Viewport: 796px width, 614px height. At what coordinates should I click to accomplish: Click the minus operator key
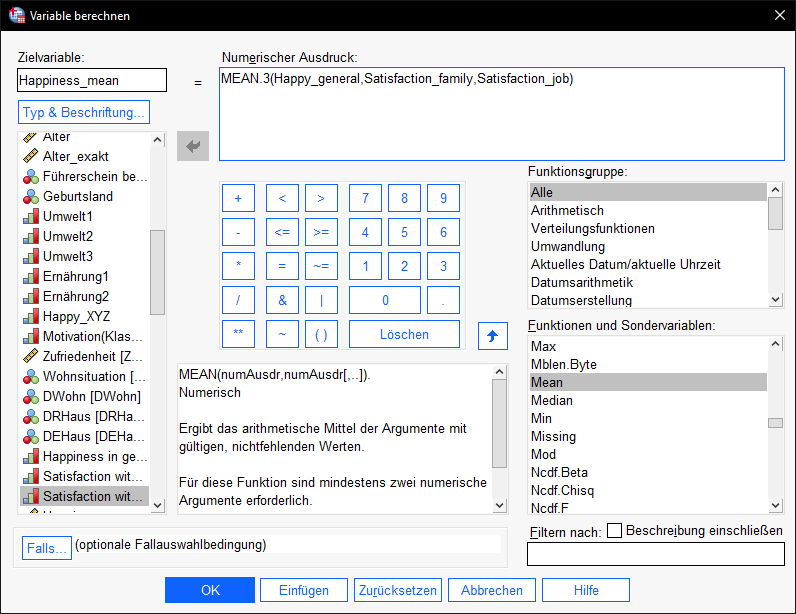[x=238, y=232]
